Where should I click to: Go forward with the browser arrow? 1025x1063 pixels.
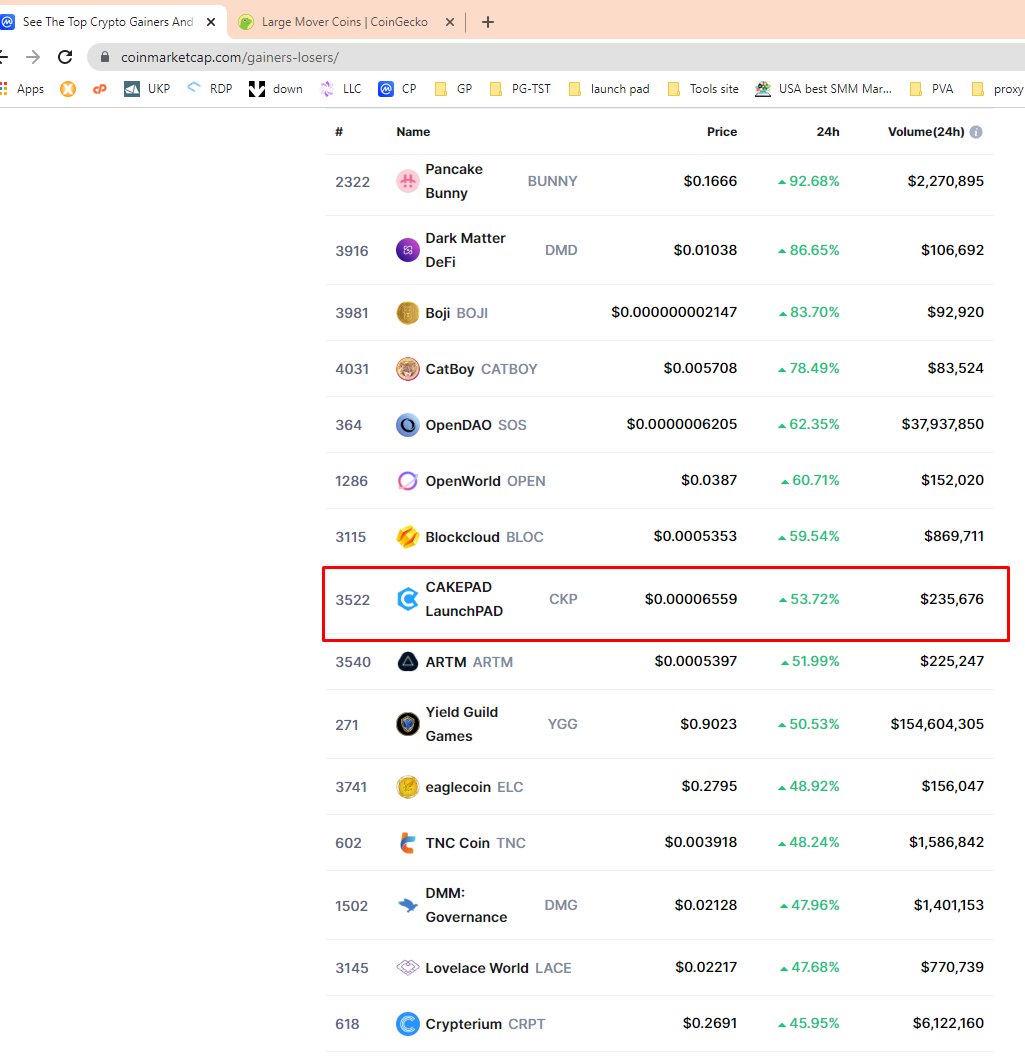click(33, 57)
